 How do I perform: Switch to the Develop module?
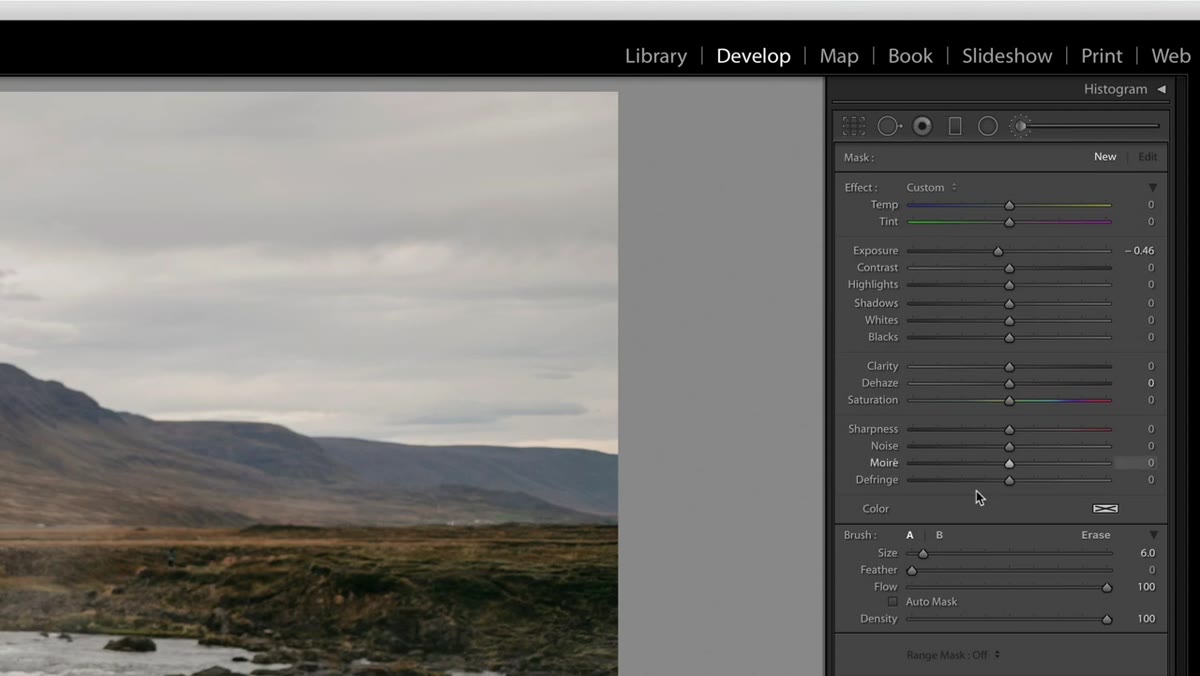click(x=753, y=56)
